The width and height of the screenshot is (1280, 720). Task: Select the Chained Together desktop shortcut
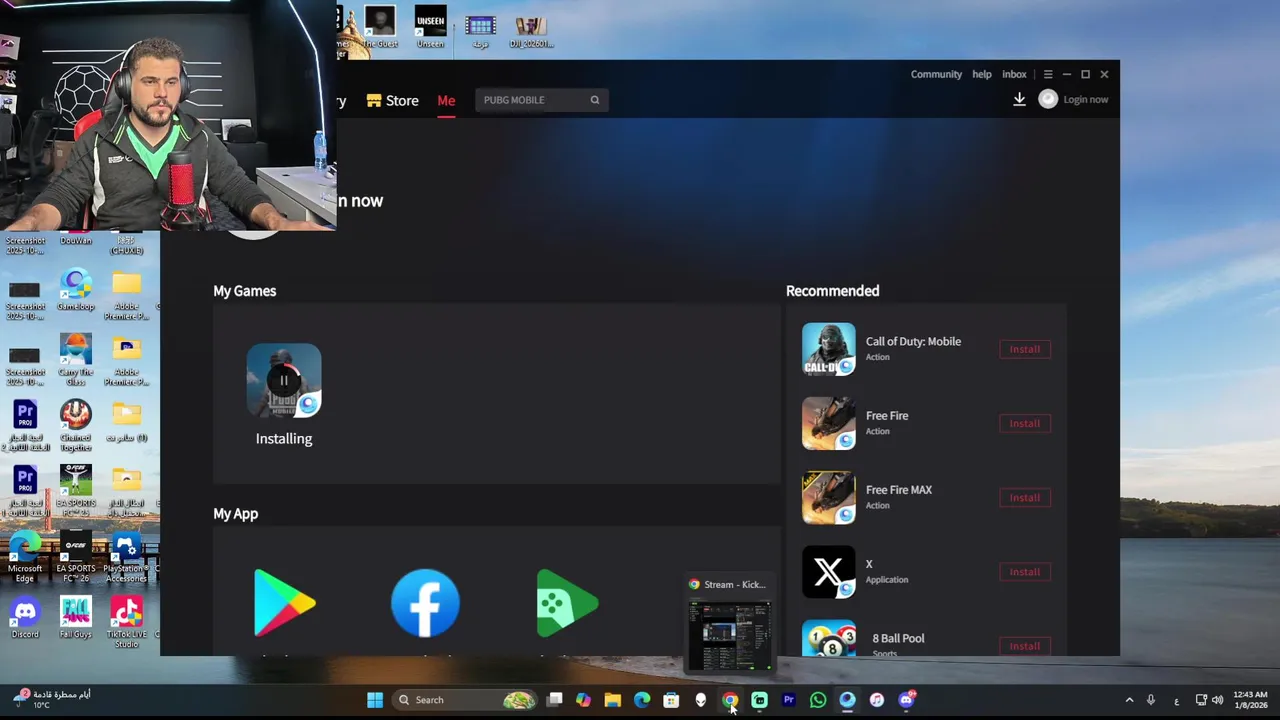75,426
